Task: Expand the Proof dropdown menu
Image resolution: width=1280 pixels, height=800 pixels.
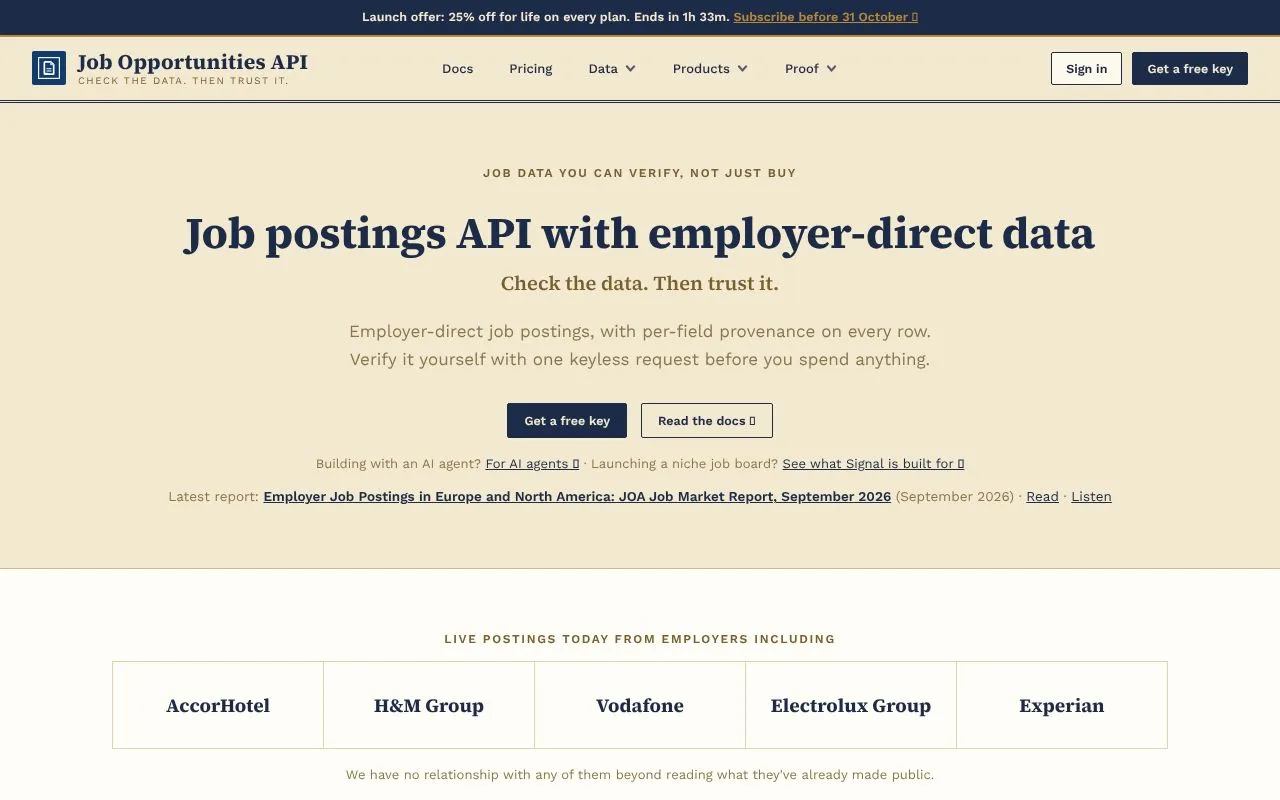Action: pos(810,69)
